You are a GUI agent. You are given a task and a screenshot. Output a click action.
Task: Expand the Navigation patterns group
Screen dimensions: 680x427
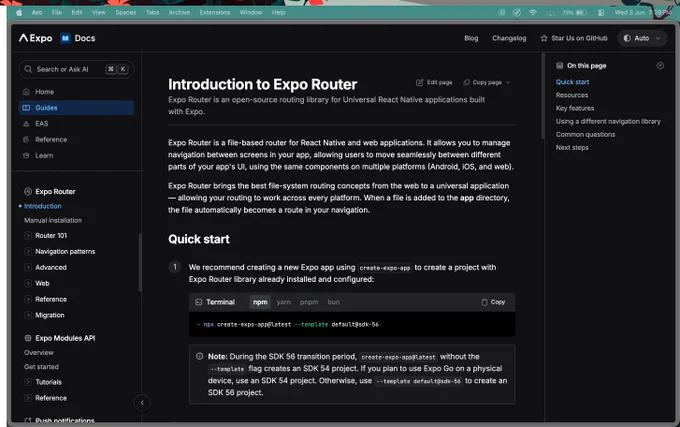65,252
